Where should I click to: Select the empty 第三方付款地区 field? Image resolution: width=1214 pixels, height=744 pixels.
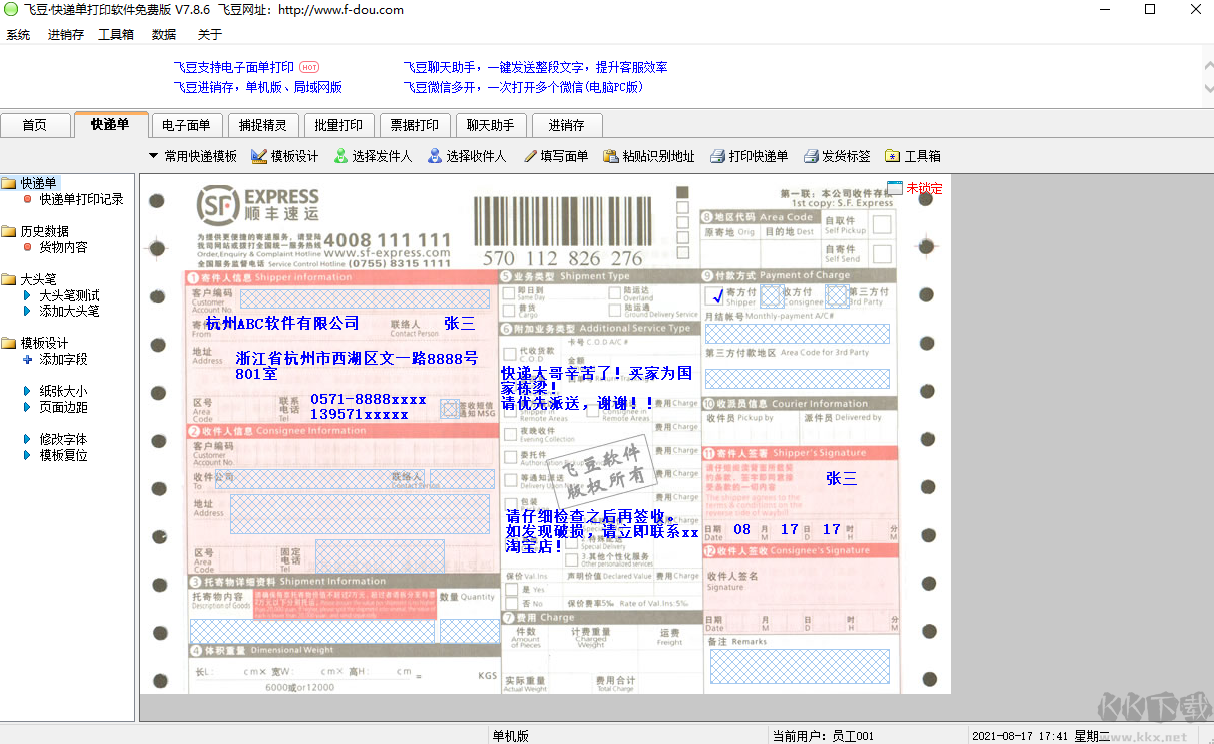pos(797,379)
